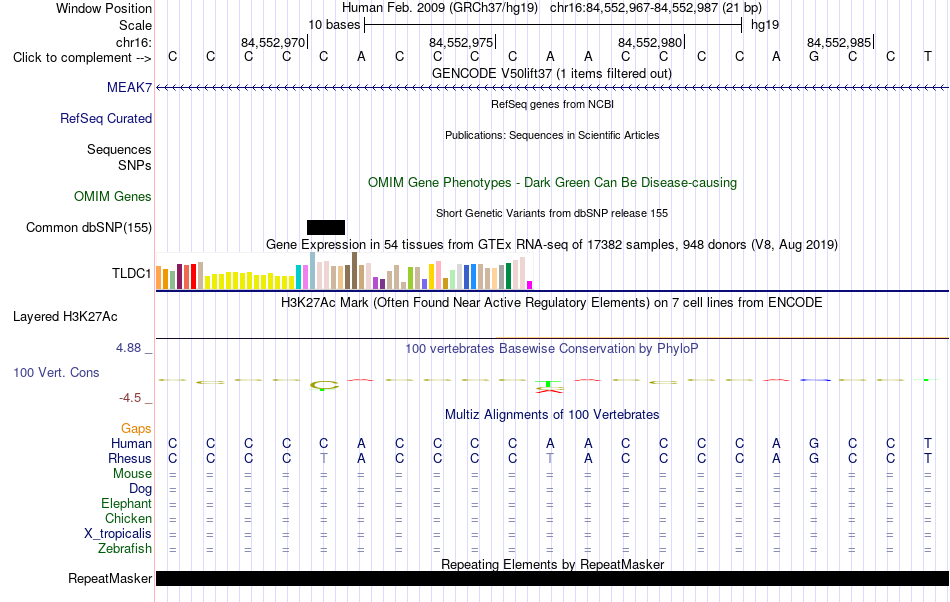Click the 84,552,985 ruler coordinate
The height and width of the screenshot is (602, 950).
839,42
